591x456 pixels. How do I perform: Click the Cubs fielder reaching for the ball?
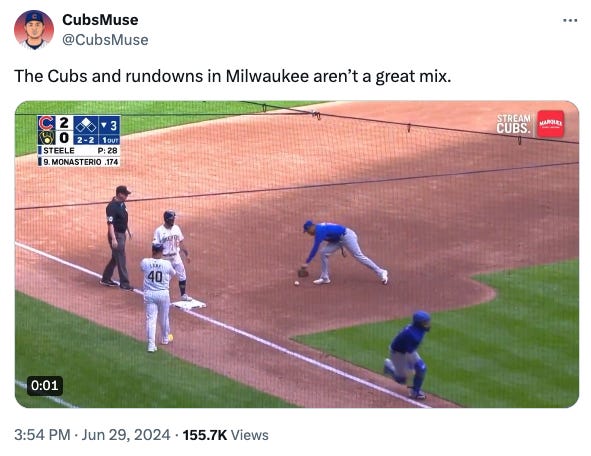pos(343,252)
